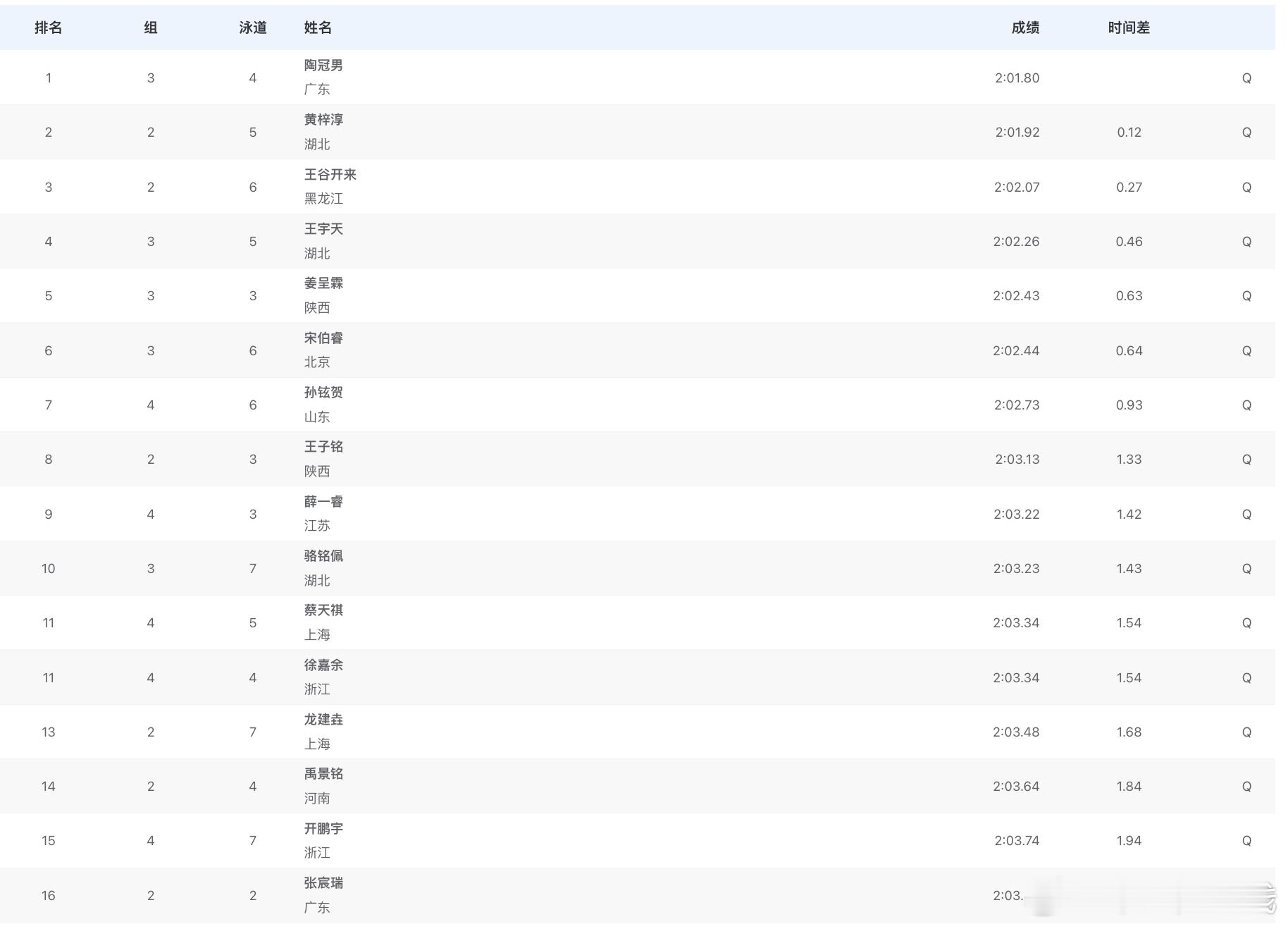Click the time difference 1.33
The height and width of the screenshot is (929, 1288).
[x=1129, y=460]
